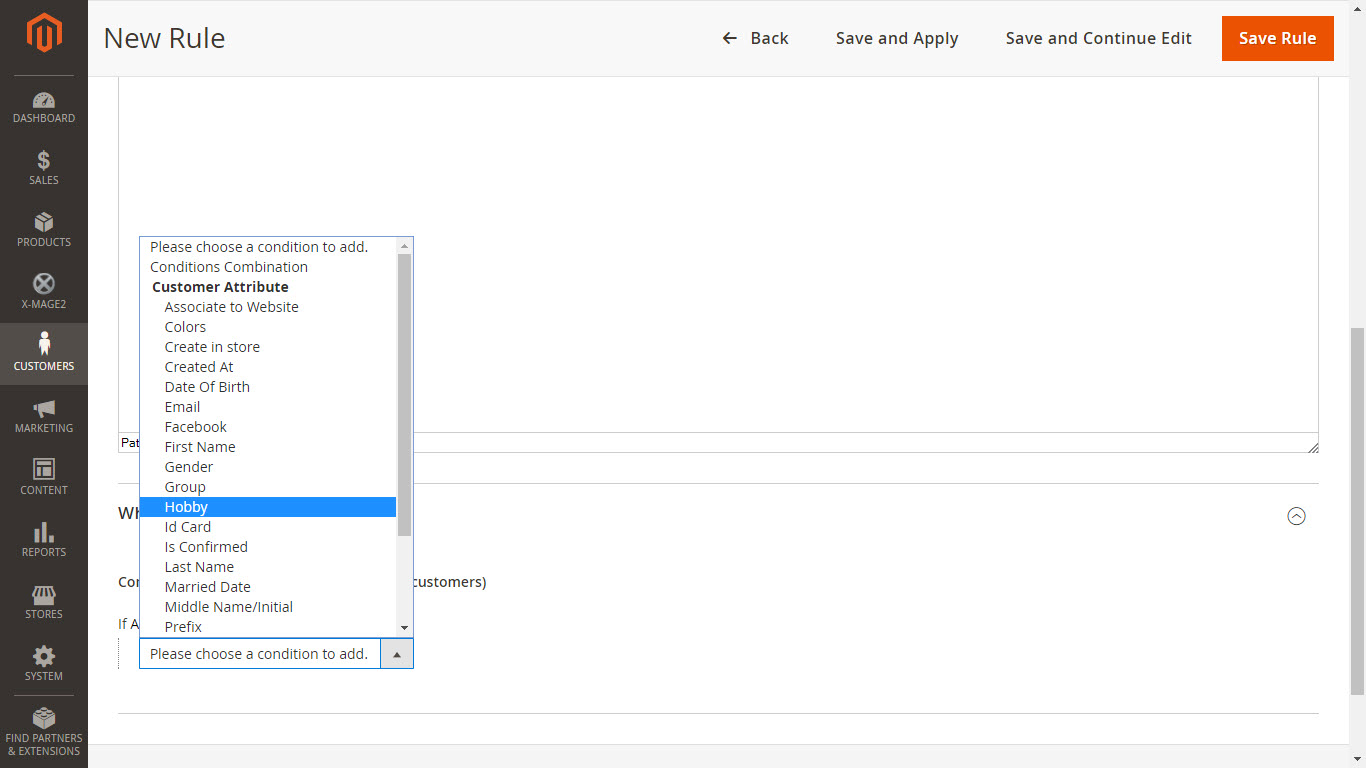This screenshot has height=768, width=1366.
Task: Open the Customers sidebar menu
Action: click(x=44, y=354)
